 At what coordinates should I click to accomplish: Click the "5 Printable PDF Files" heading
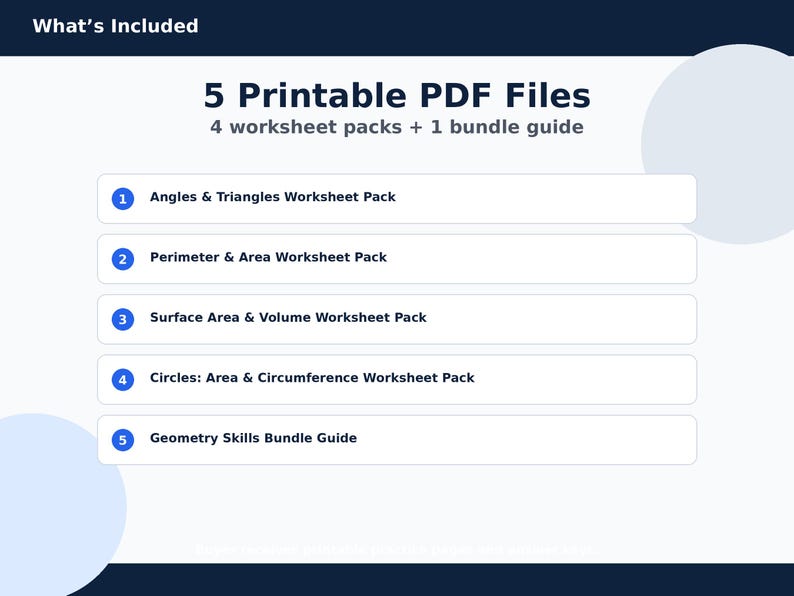click(397, 95)
